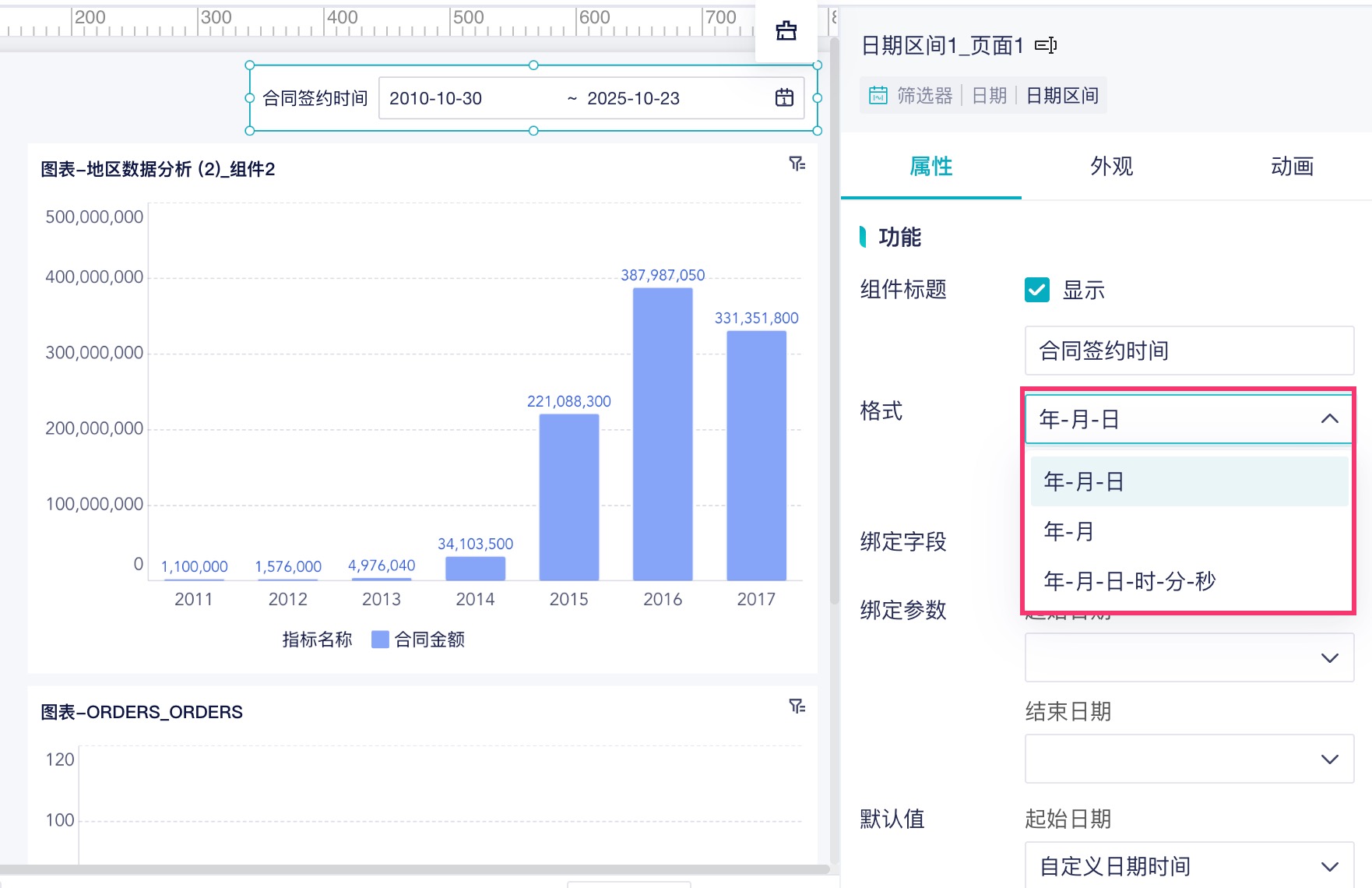
Task: Click the 日期区间1_页面1 component name
Action: click(x=942, y=46)
